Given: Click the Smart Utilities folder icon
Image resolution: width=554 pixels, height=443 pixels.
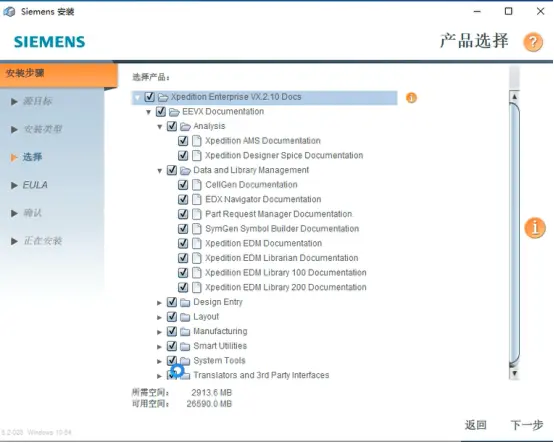Looking at the screenshot, I should (185, 347).
